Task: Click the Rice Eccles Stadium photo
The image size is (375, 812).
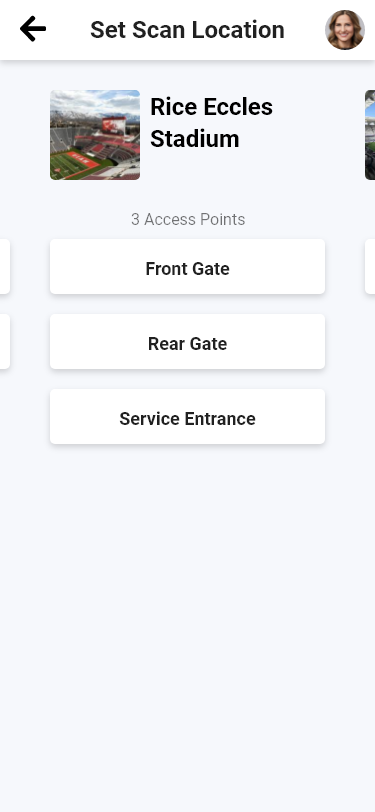Action: click(x=95, y=135)
